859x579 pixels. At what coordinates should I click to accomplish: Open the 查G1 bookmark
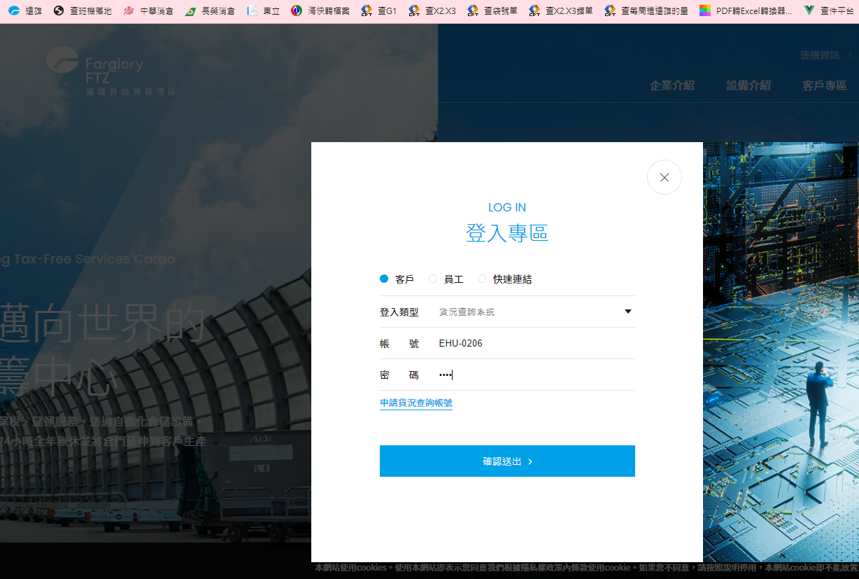pyautogui.click(x=379, y=11)
